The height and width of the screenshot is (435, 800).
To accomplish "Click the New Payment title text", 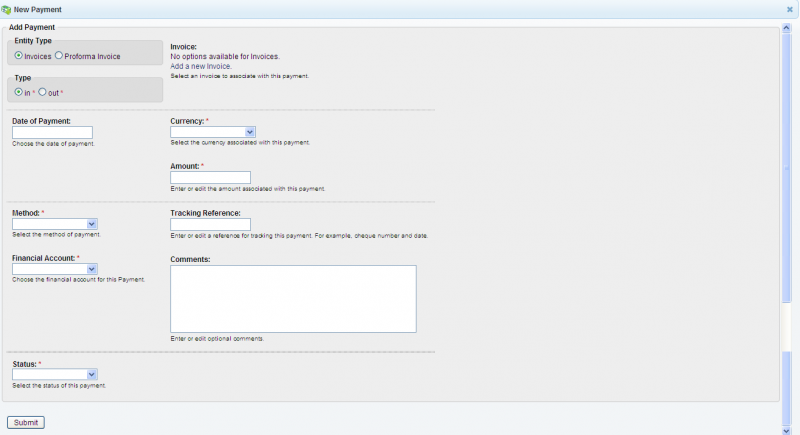I will [x=40, y=8].
